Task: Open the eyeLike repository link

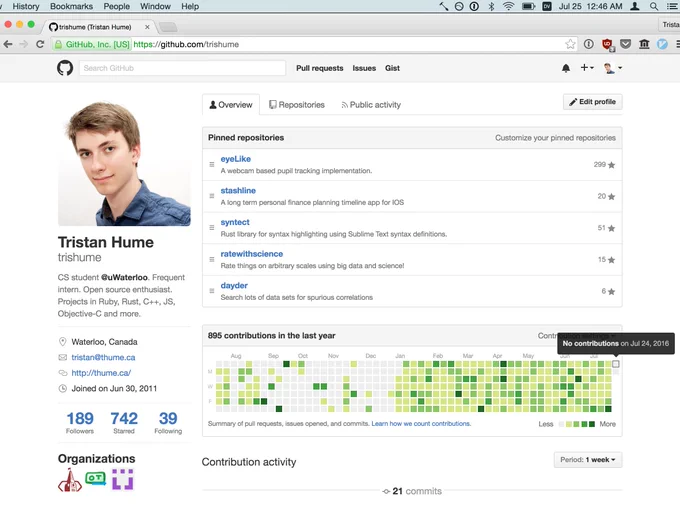Action: [235, 159]
